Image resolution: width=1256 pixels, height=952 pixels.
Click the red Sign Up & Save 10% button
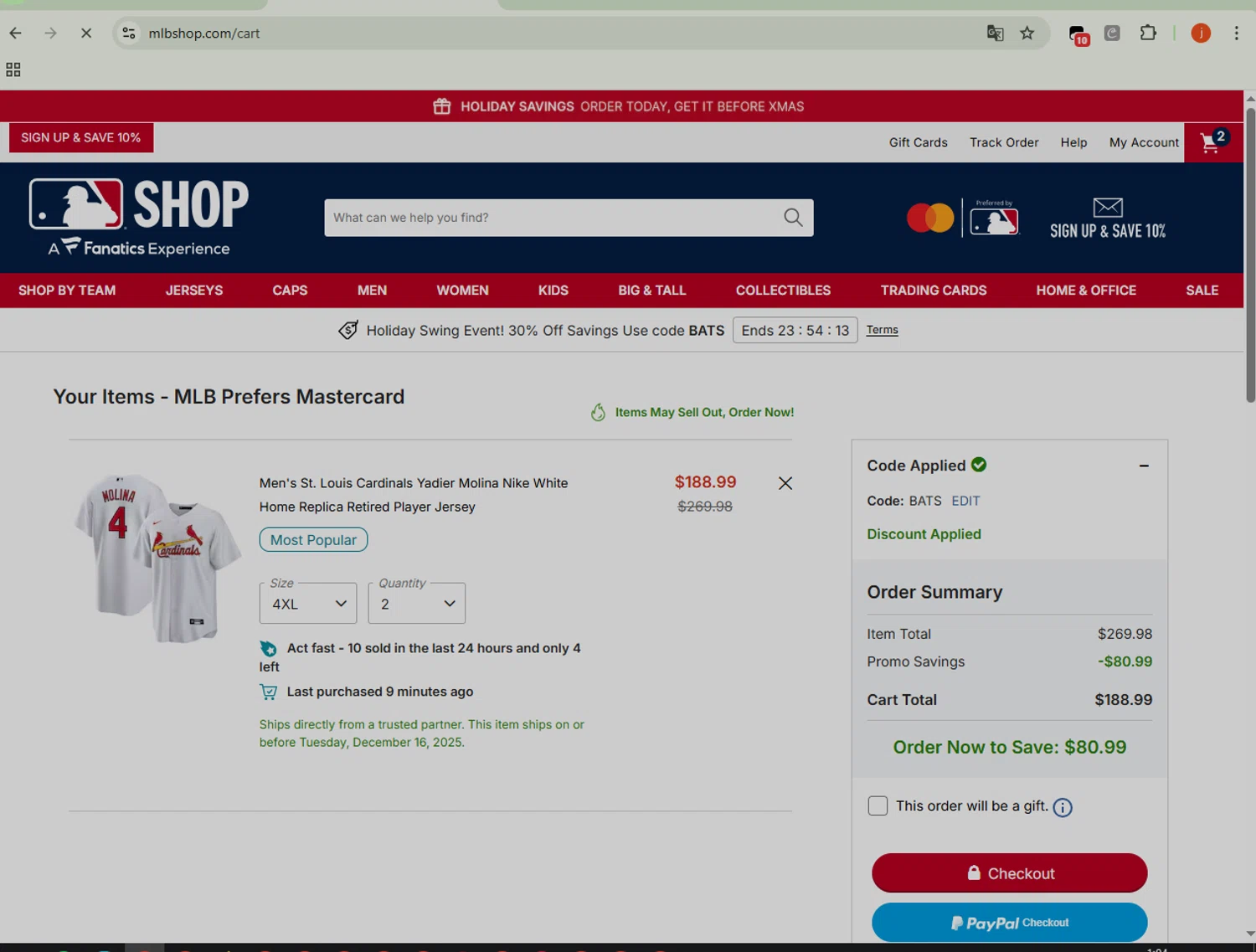81,137
